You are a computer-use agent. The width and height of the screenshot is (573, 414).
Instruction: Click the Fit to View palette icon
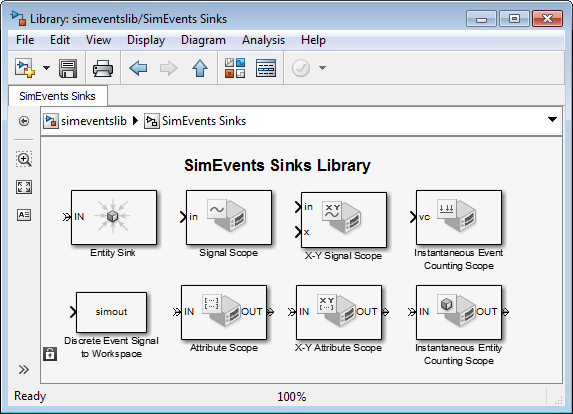pyautogui.click(x=24, y=187)
